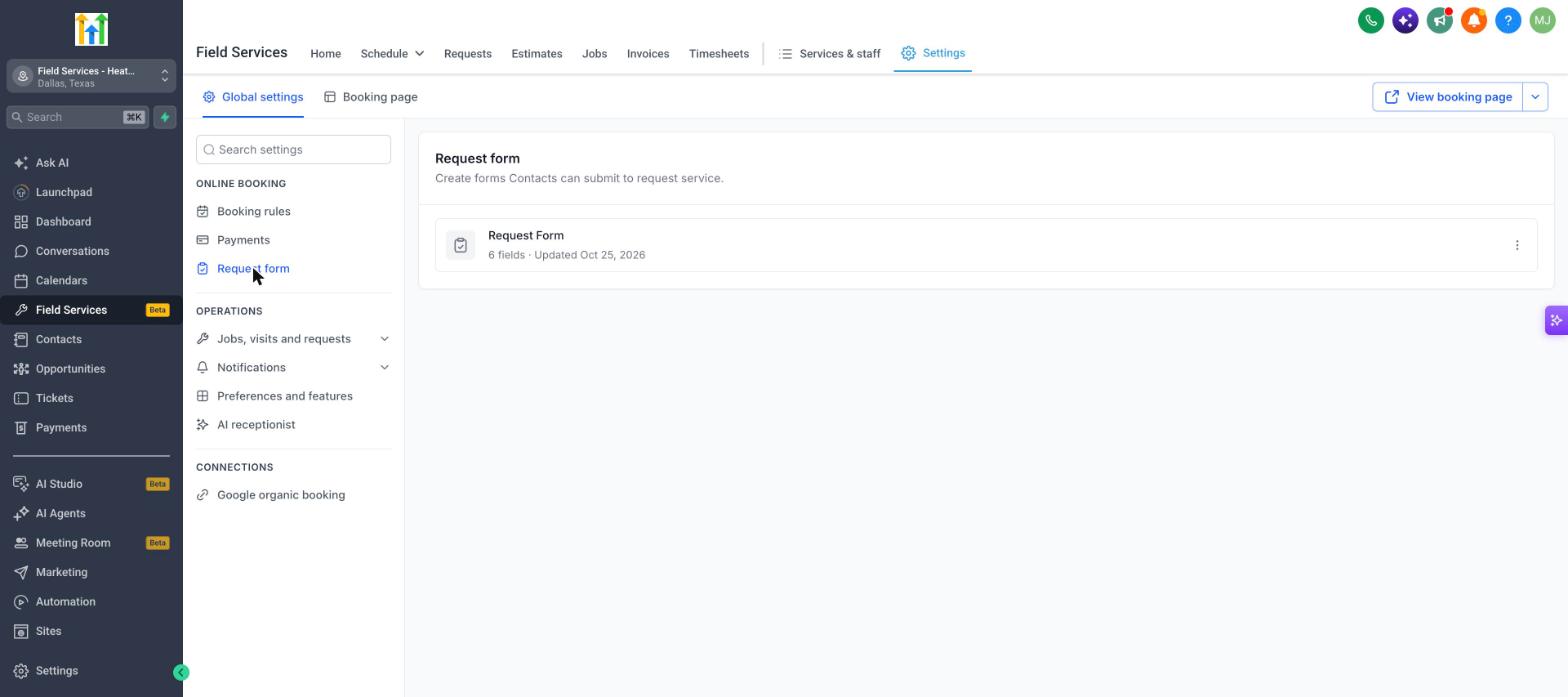1568x697 pixels.
Task: Expand the Jobs, visits and requests section
Action: [293, 339]
